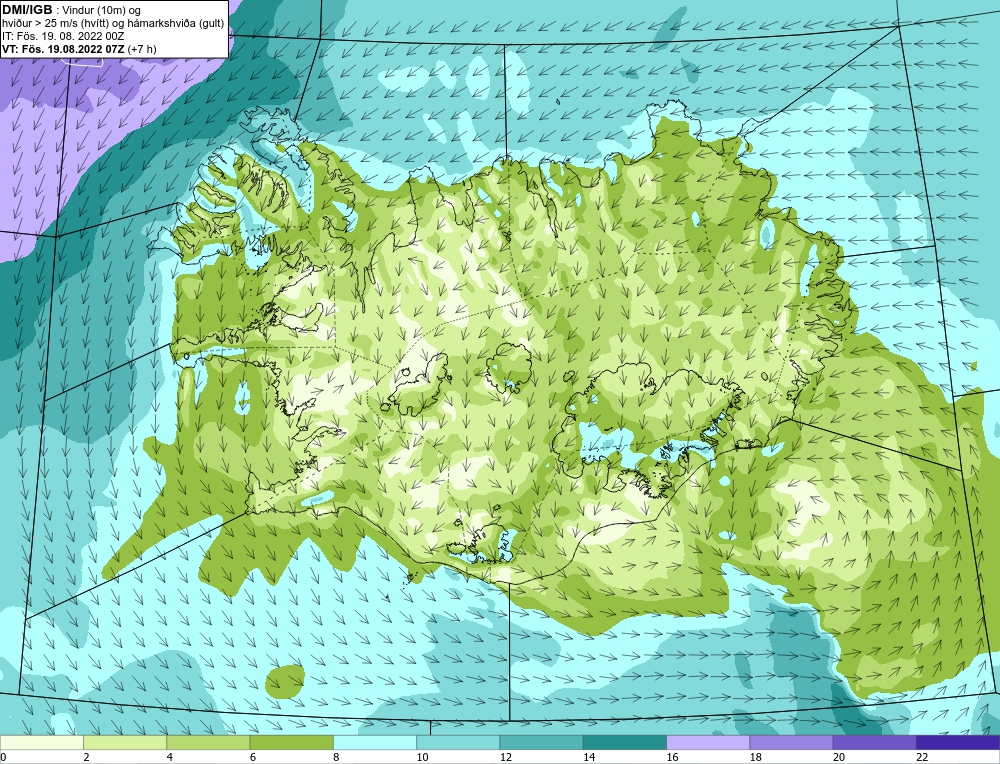Click the scale label "2"

(x=86, y=757)
